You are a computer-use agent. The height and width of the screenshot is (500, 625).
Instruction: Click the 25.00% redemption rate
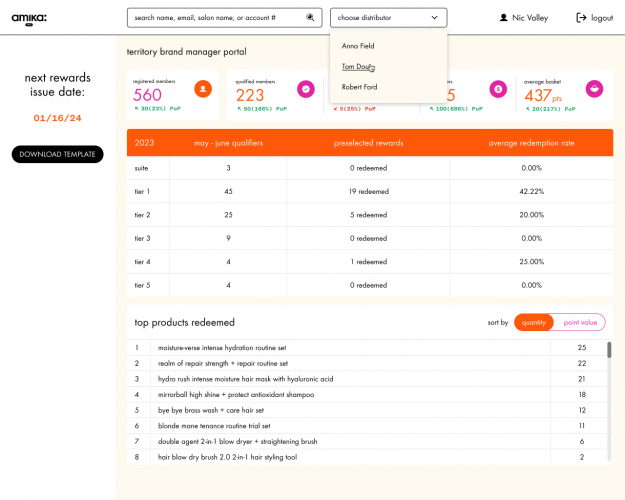[531, 262]
